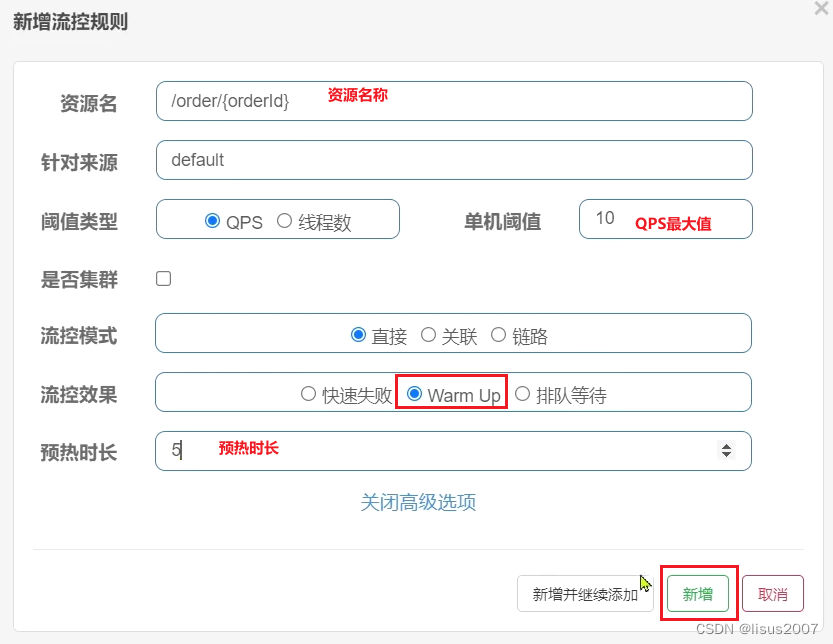Image resolution: width=833 pixels, height=644 pixels.
Task: Click the 新增 confirm button
Action: point(697,593)
